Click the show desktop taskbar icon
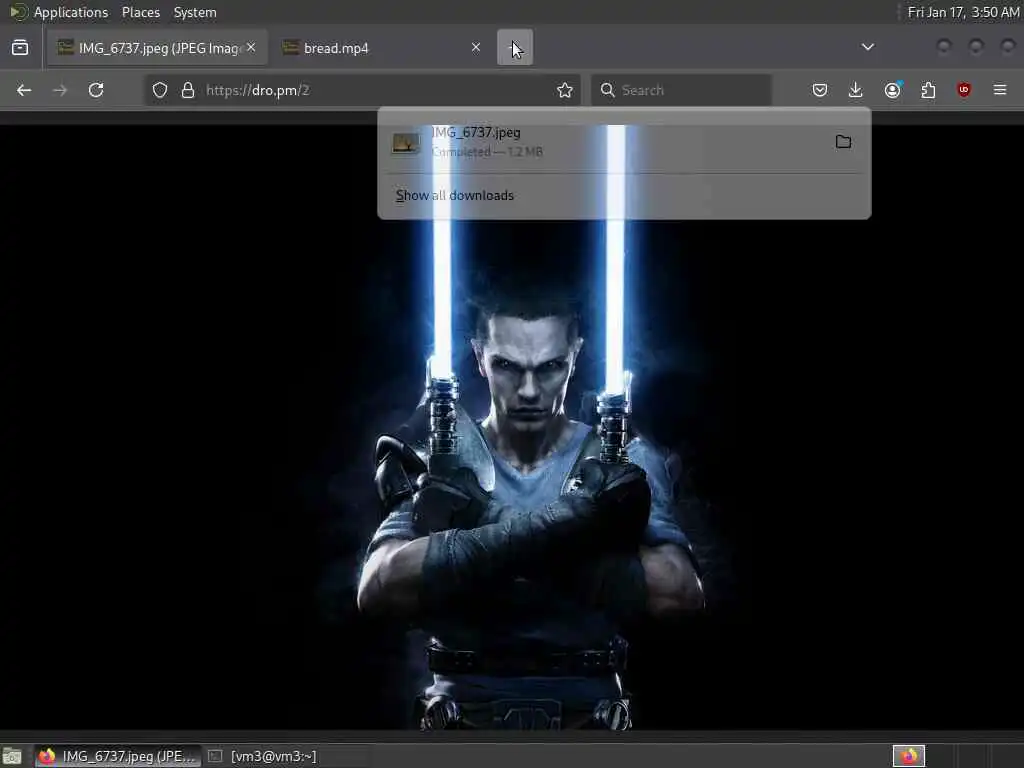The width and height of the screenshot is (1024, 768). [x=12, y=756]
